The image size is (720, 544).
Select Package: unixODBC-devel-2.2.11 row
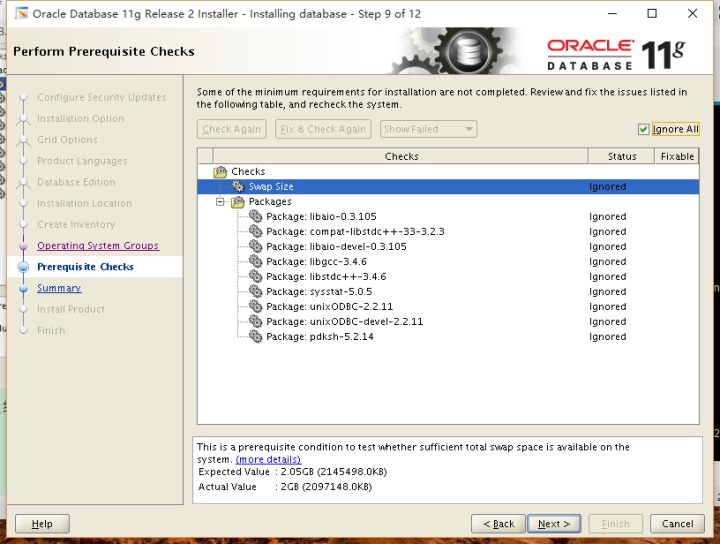[x=448, y=321]
